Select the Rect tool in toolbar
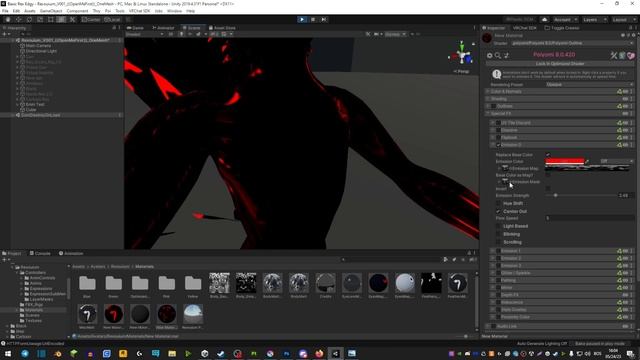This screenshot has width=640, height=360. [51, 19]
